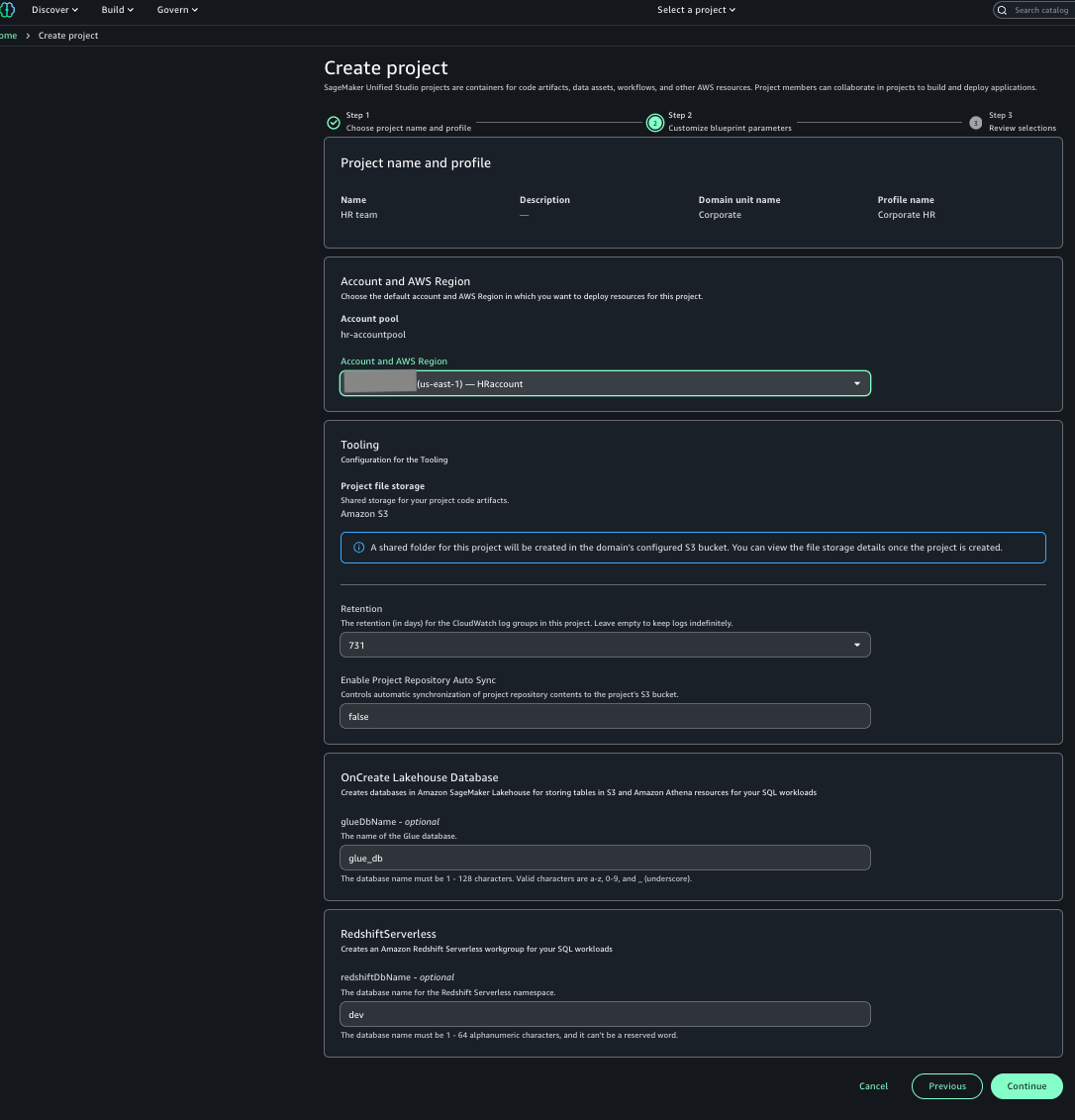The image size is (1075, 1120).
Task: Click the 'Corporate HR' profile name value
Action: tap(906, 214)
